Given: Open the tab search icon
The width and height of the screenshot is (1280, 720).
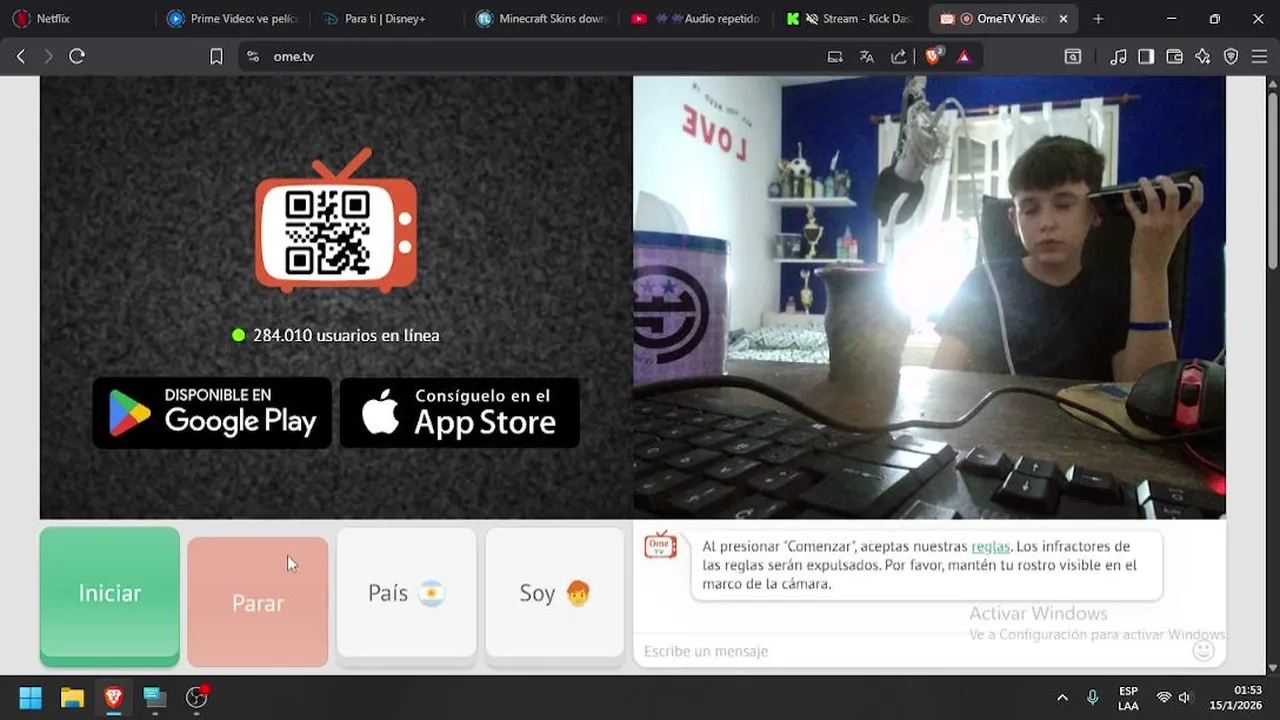Looking at the screenshot, I should pos(1073,57).
